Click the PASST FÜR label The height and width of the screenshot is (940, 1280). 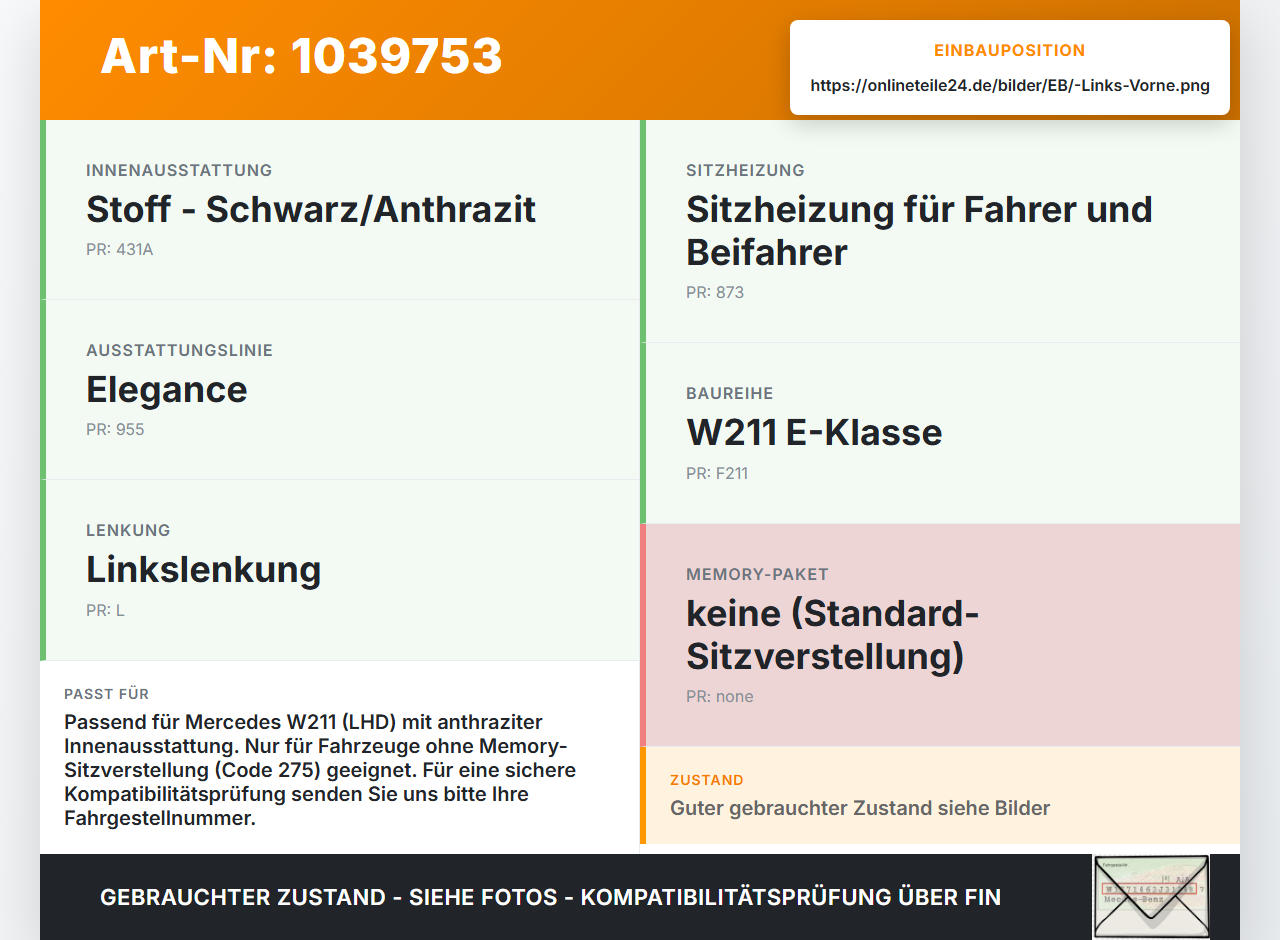107,694
